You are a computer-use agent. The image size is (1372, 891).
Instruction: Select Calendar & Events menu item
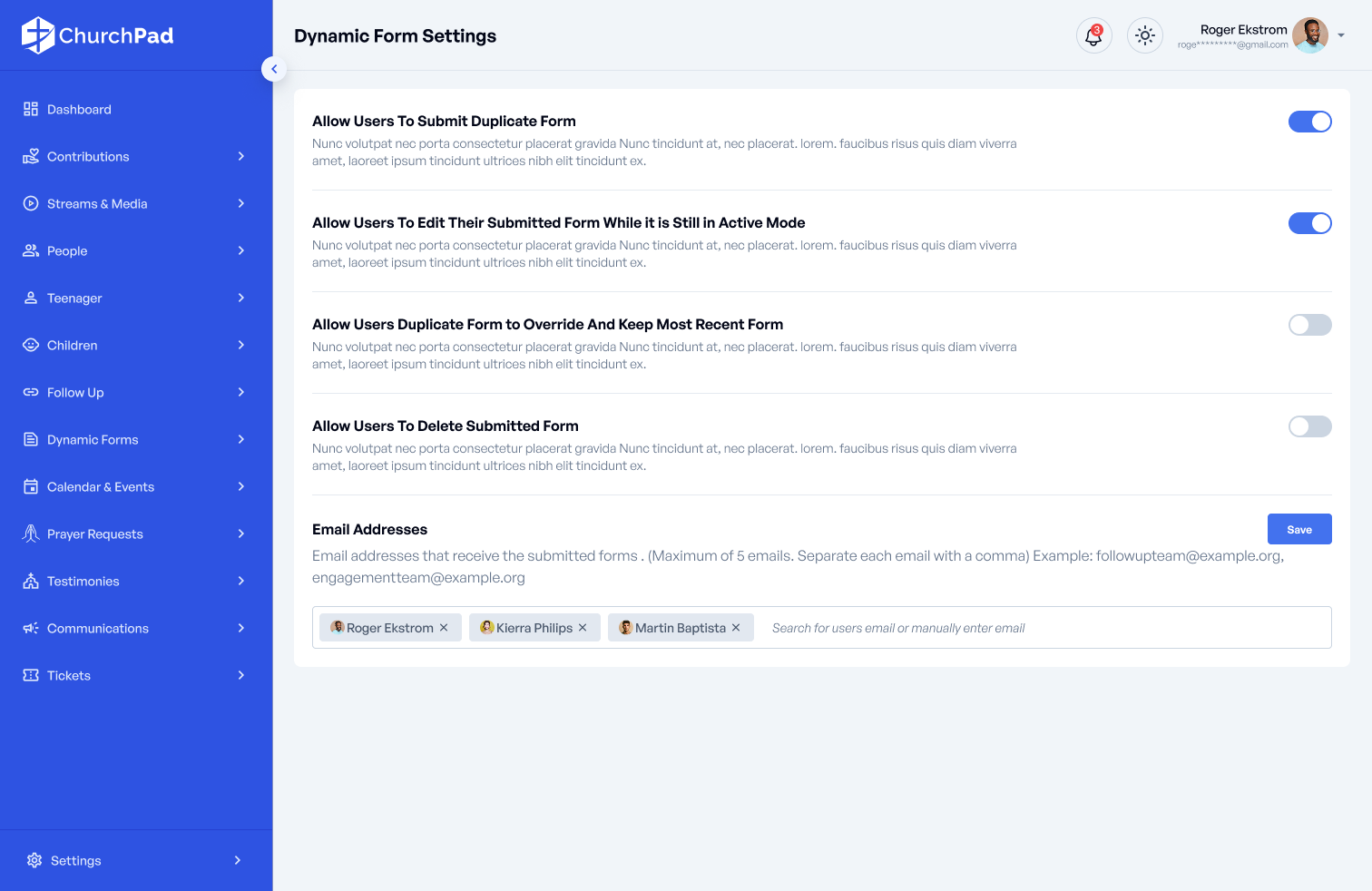tap(101, 487)
